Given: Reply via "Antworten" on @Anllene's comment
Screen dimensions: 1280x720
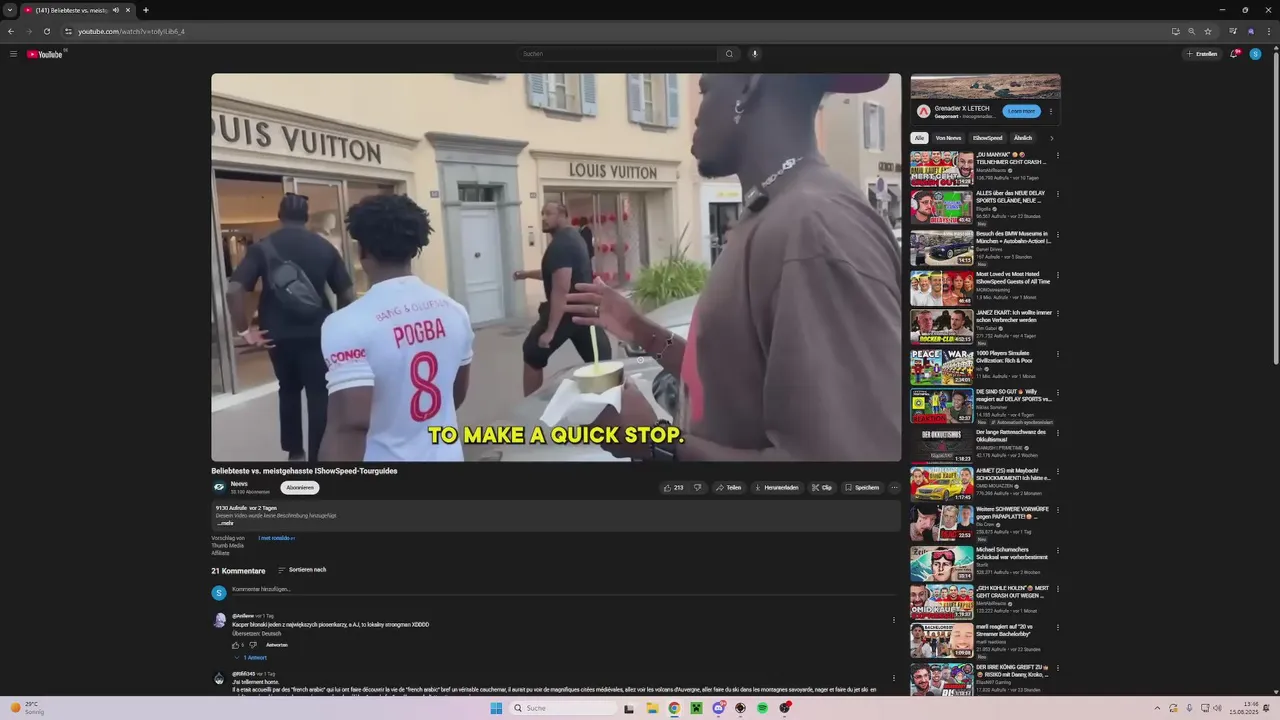Looking at the screenshot, I should tap(277, 645).
